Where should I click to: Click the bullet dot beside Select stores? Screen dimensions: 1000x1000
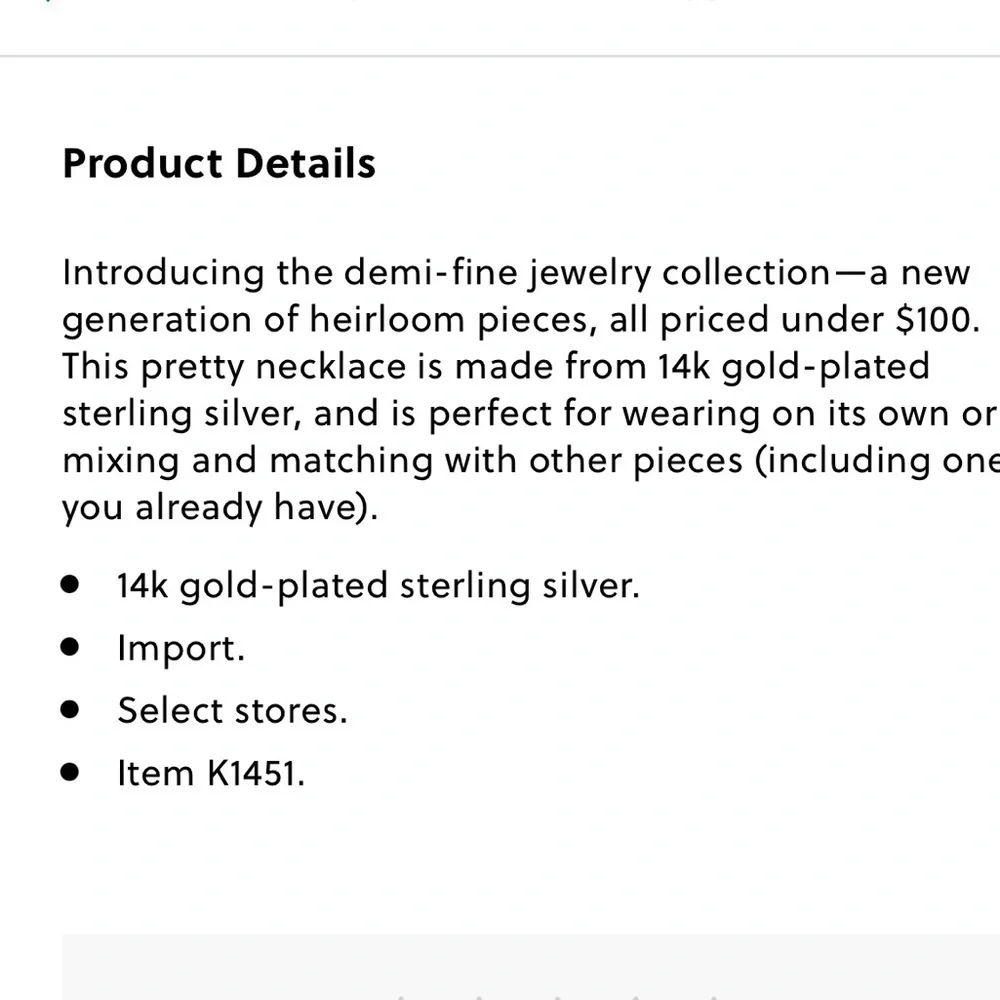point(70,709)
